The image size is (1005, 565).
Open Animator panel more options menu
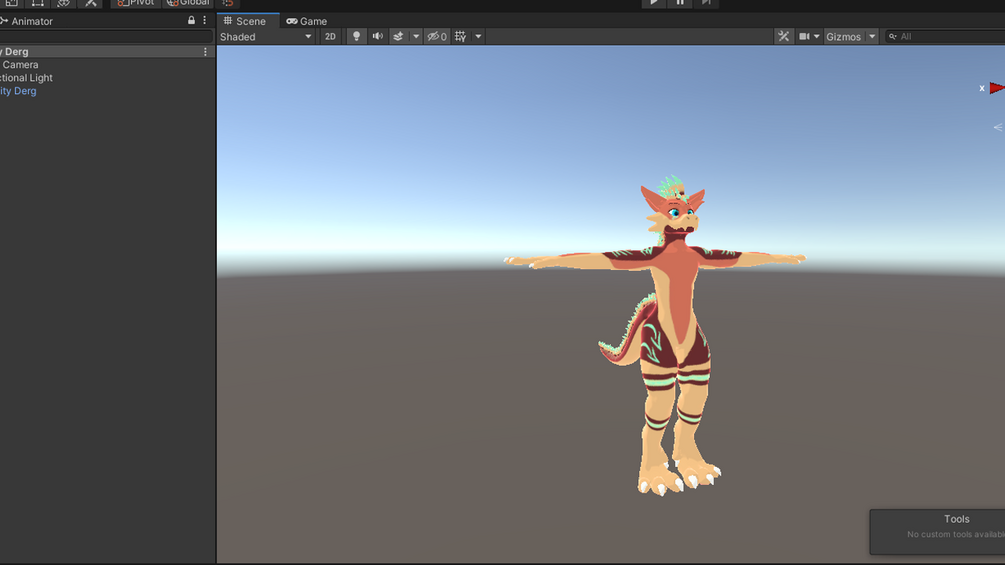pyautogui.click(x=204, y=20)
